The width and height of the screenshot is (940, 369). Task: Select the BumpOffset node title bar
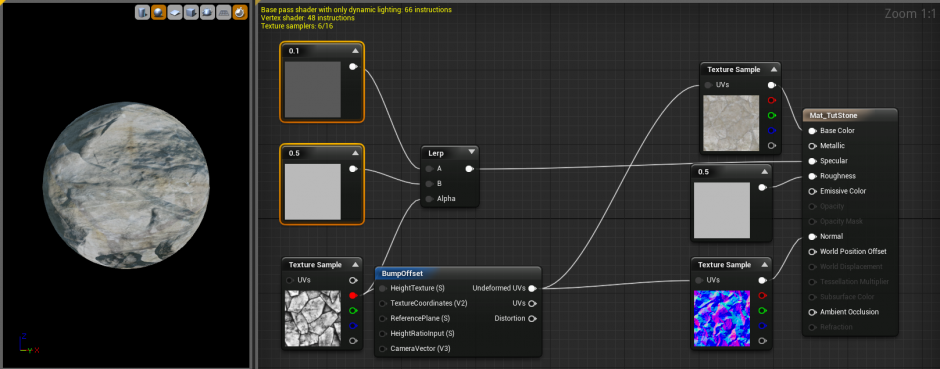click(457, 273)
